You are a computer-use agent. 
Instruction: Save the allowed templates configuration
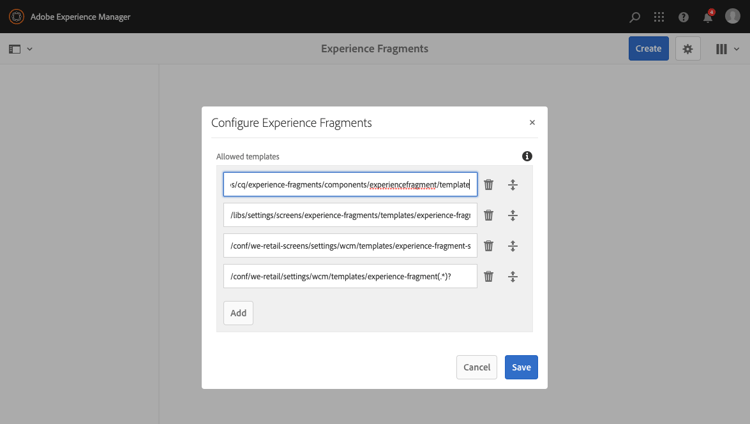point(521,367)
